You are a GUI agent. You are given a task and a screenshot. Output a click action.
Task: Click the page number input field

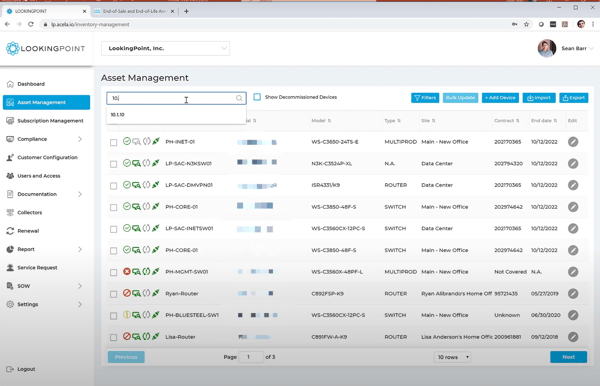(x=251, y=357)
